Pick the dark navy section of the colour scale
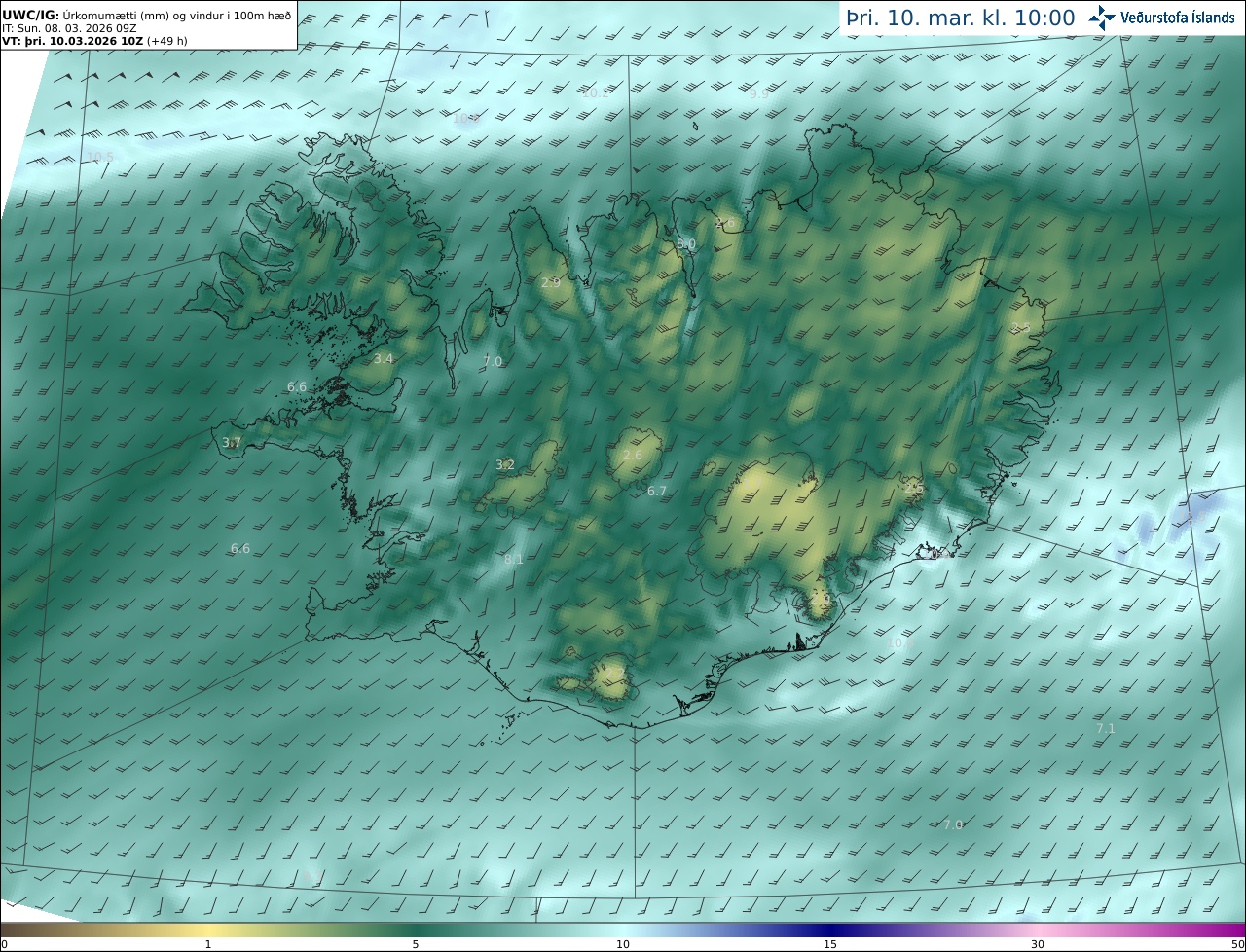This screenshot has width=1246, height=952. (x=830, y=930)
